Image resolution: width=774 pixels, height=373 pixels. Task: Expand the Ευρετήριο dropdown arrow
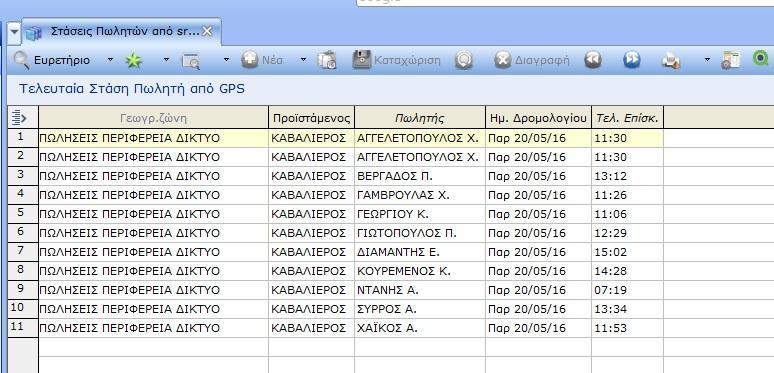click(110, 60)
